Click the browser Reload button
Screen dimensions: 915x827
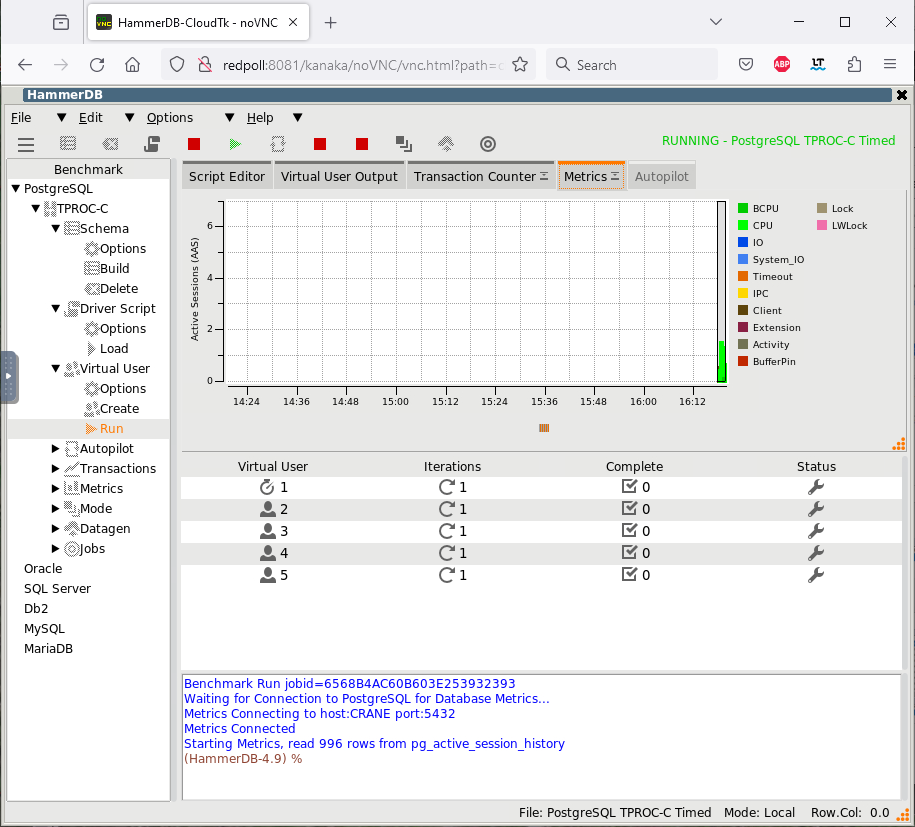coord(97,65)
